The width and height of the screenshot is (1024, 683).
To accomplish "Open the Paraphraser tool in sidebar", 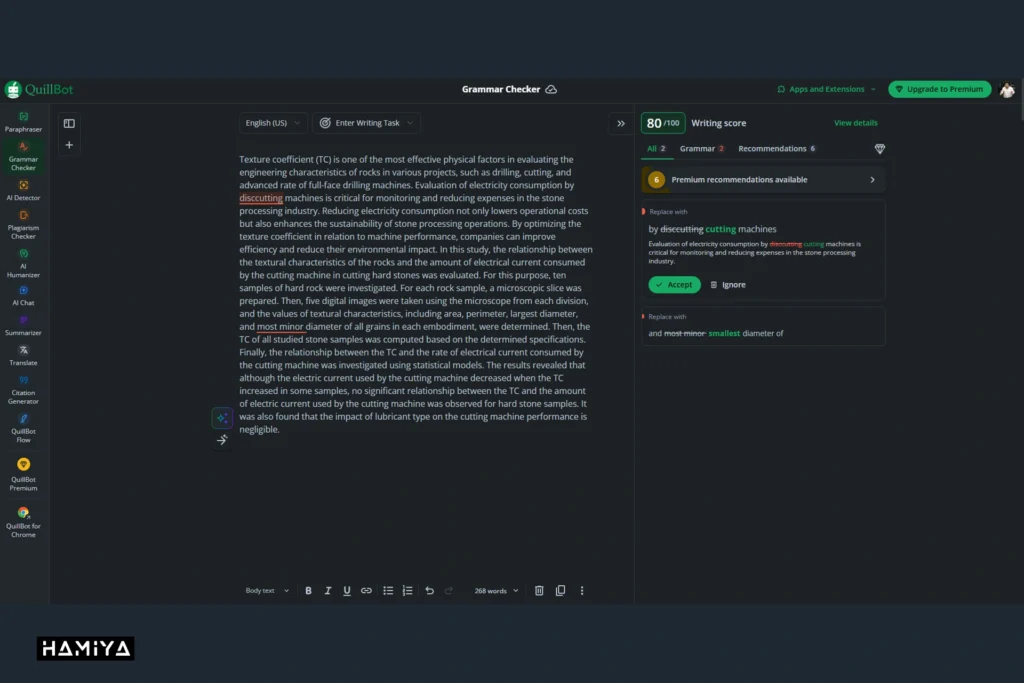I will (x=23, y=121).
